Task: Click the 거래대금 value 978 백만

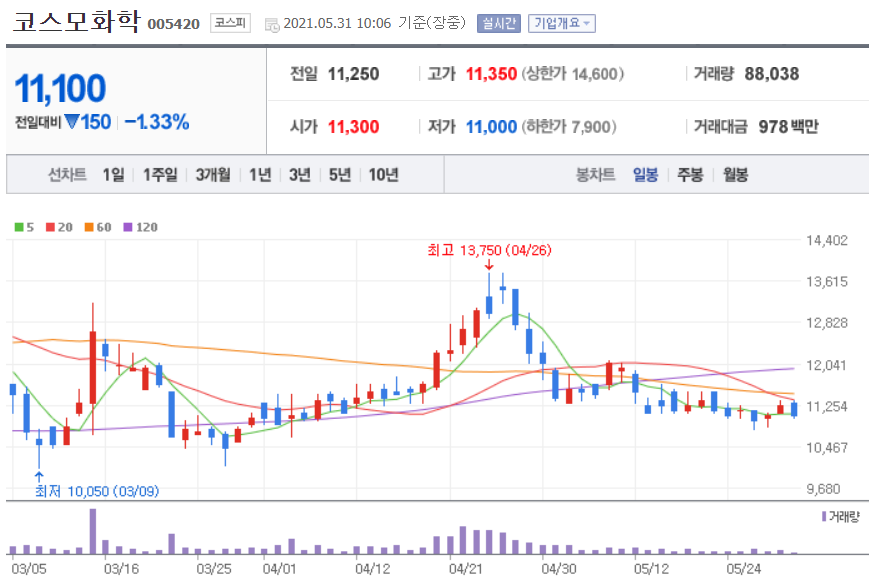Action: [x=788, y=127]
